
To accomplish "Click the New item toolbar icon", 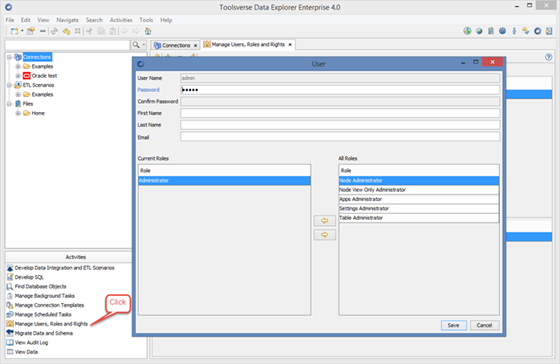I will coord(14,31).
